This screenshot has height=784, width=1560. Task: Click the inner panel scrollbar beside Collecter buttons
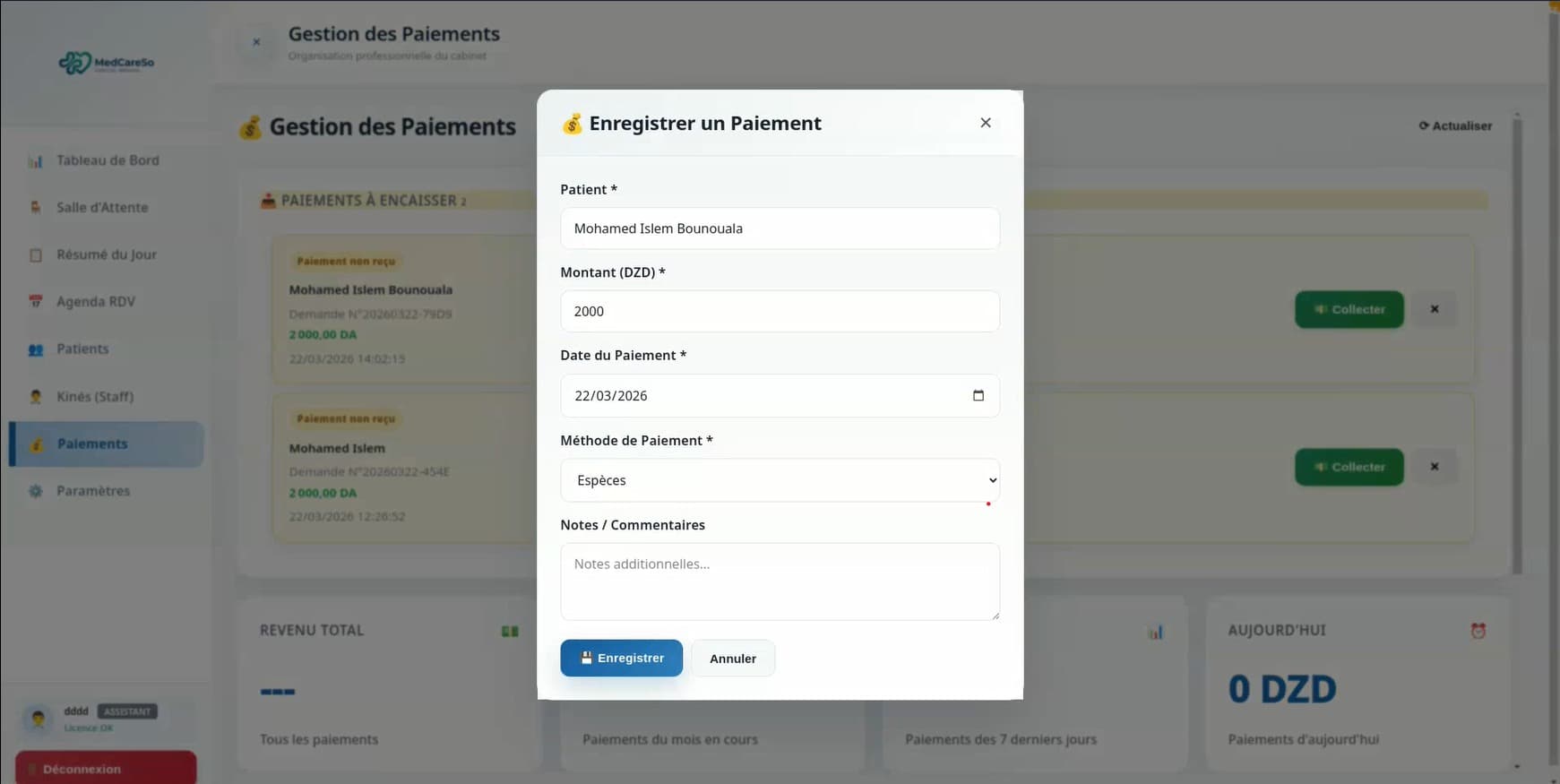click(1517, 345)
